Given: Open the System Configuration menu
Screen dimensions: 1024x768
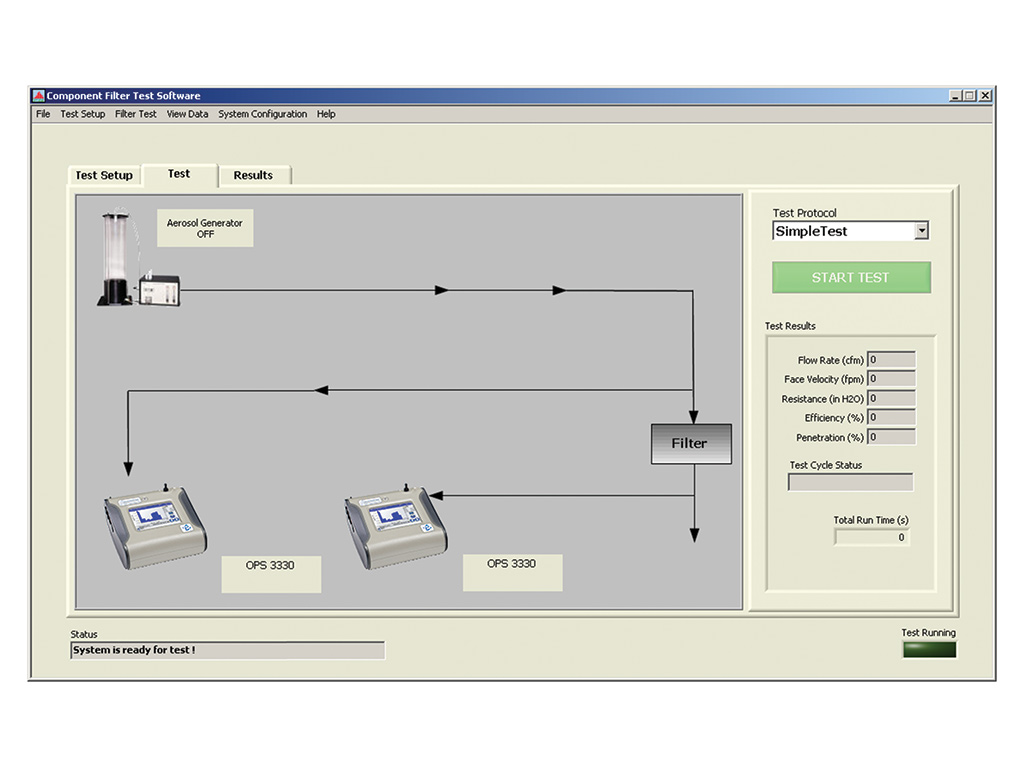Looking at the screenshot, I should [x=263, y=114].
